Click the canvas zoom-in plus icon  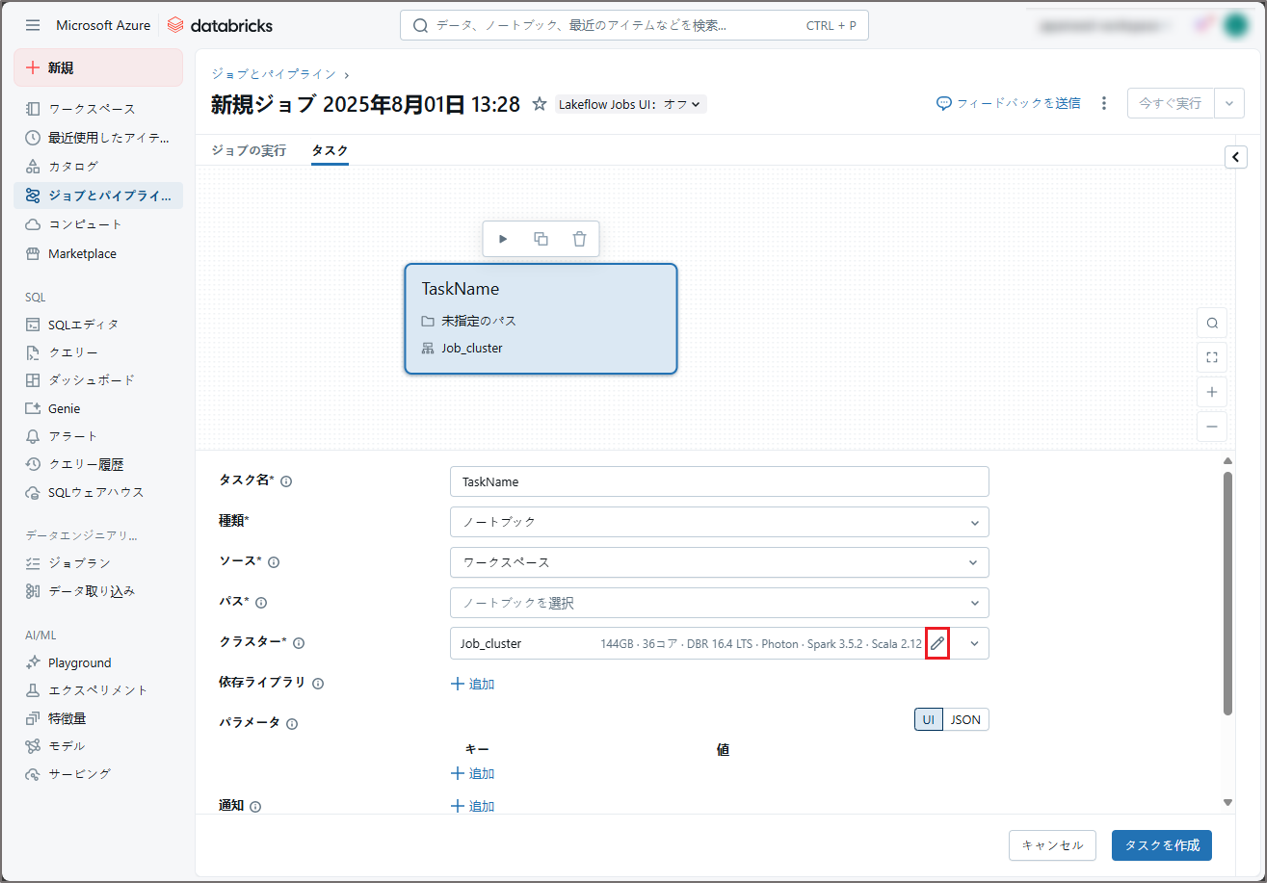coord(1211,392)
